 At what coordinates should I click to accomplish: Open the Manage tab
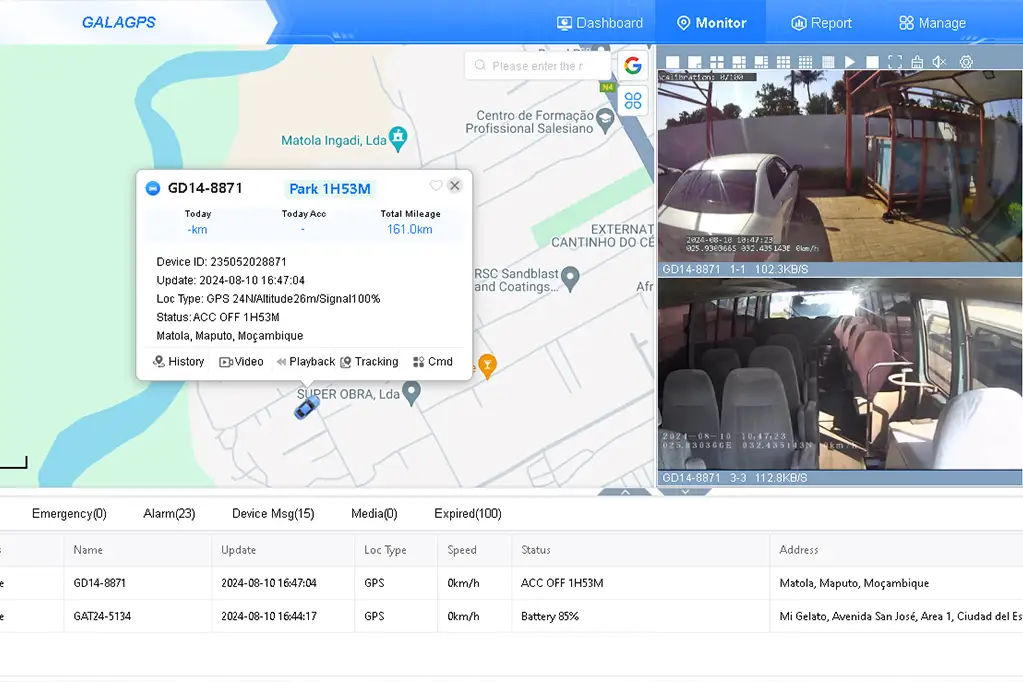point(932,23)
